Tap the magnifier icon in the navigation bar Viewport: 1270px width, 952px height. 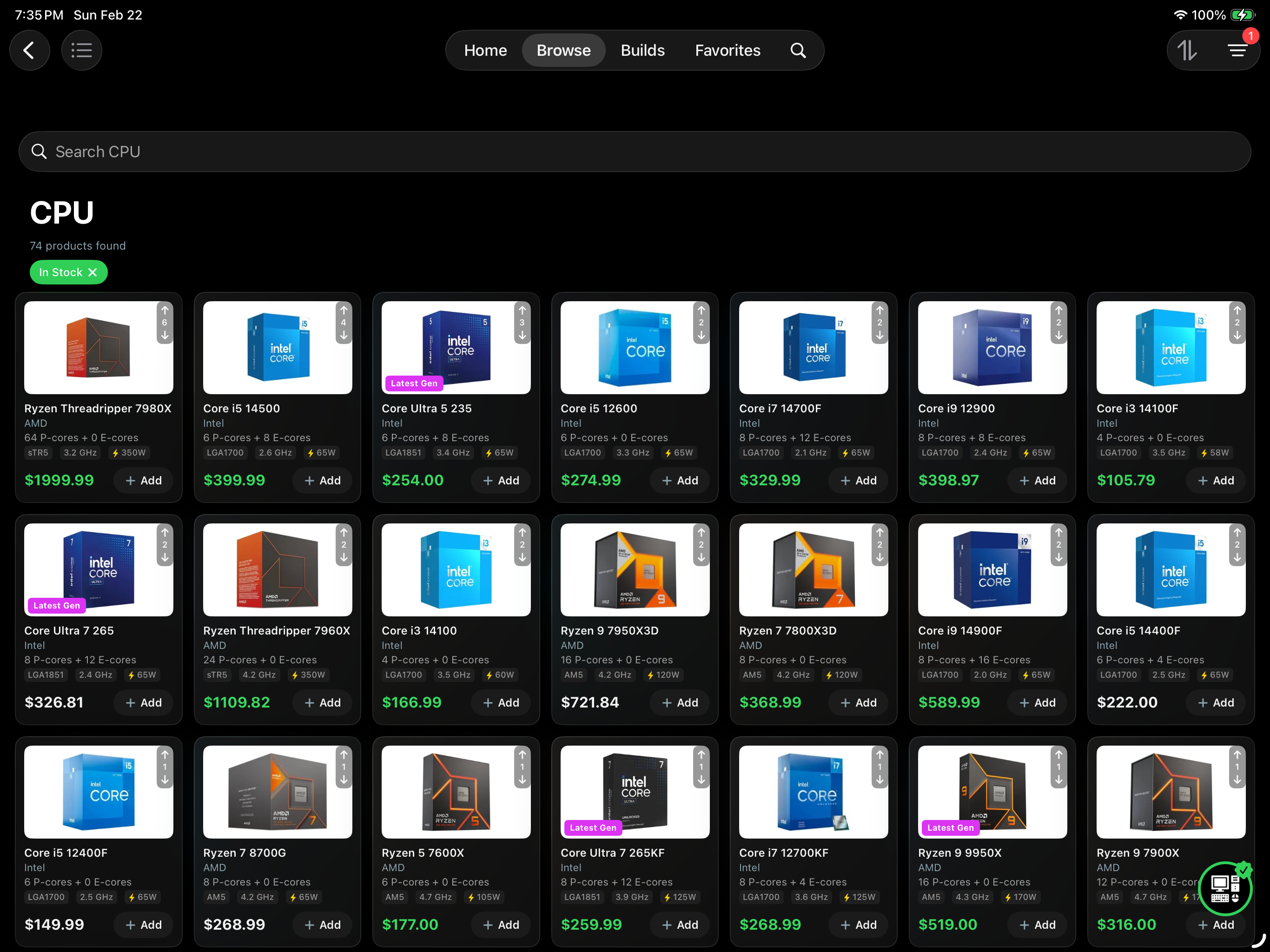coord(798,51)
